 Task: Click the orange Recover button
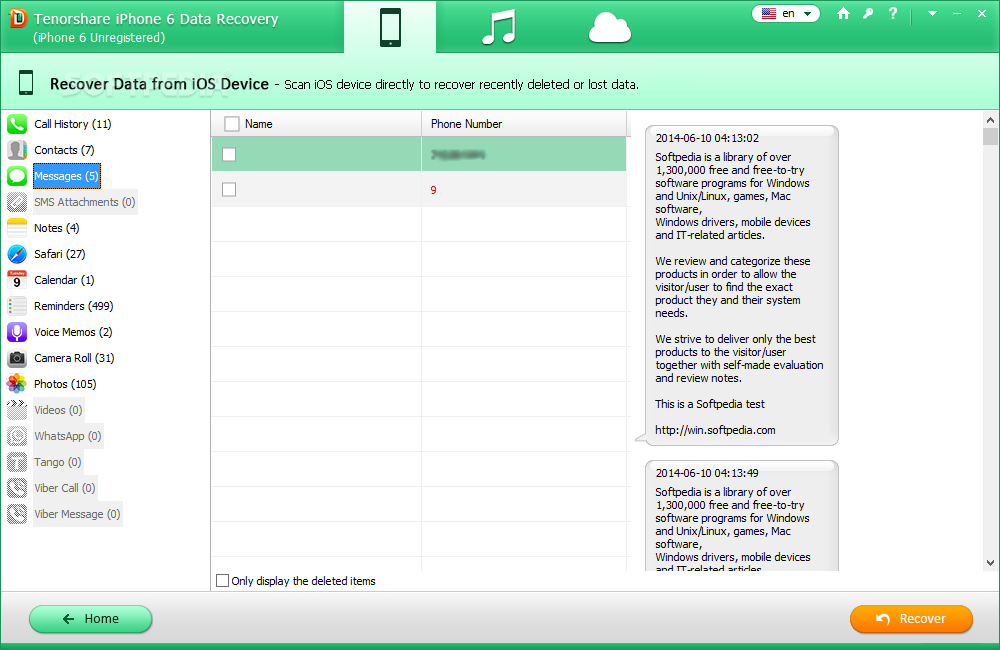(911, 619)
